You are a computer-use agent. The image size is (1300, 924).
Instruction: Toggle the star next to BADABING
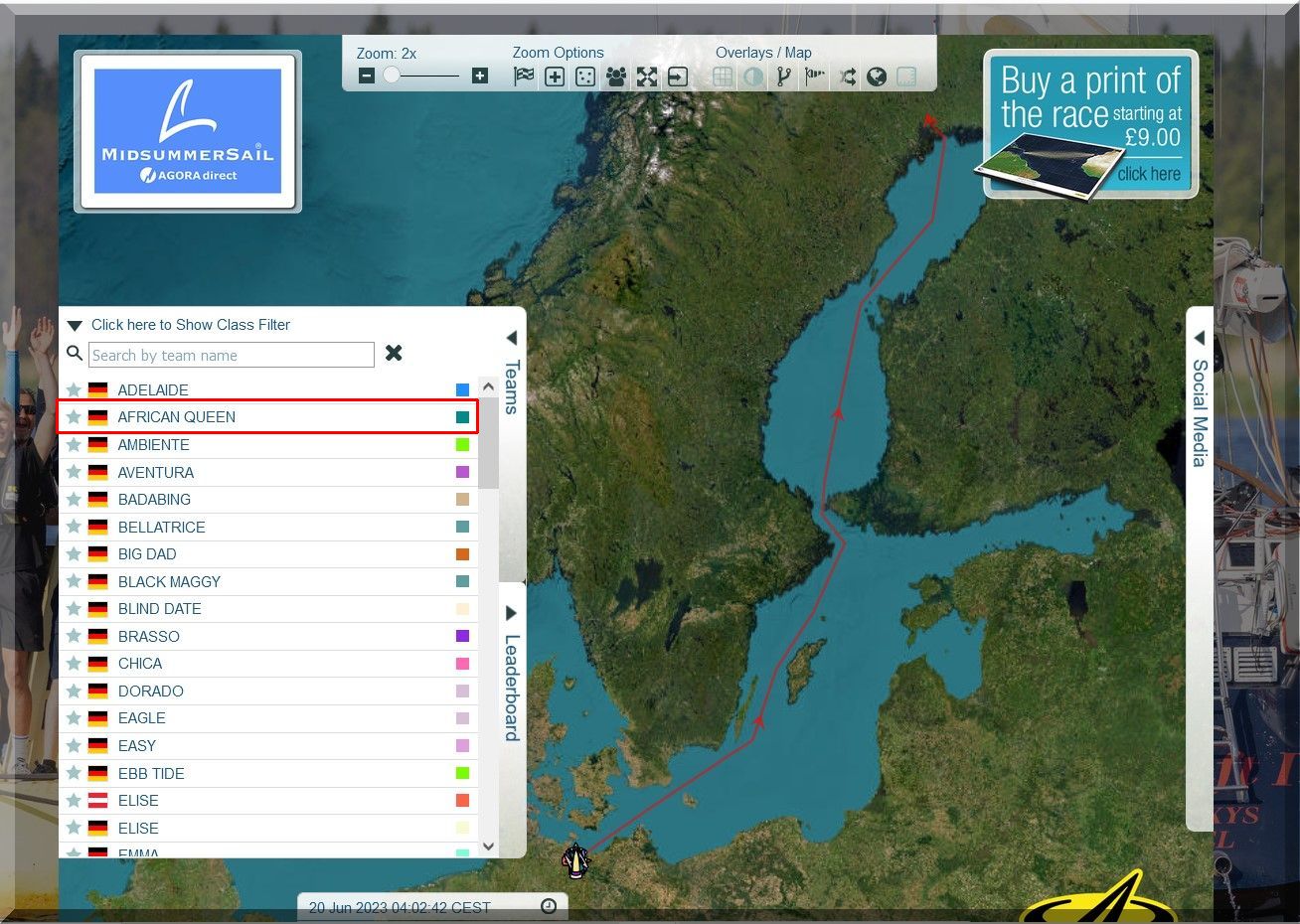click(74, 499)
